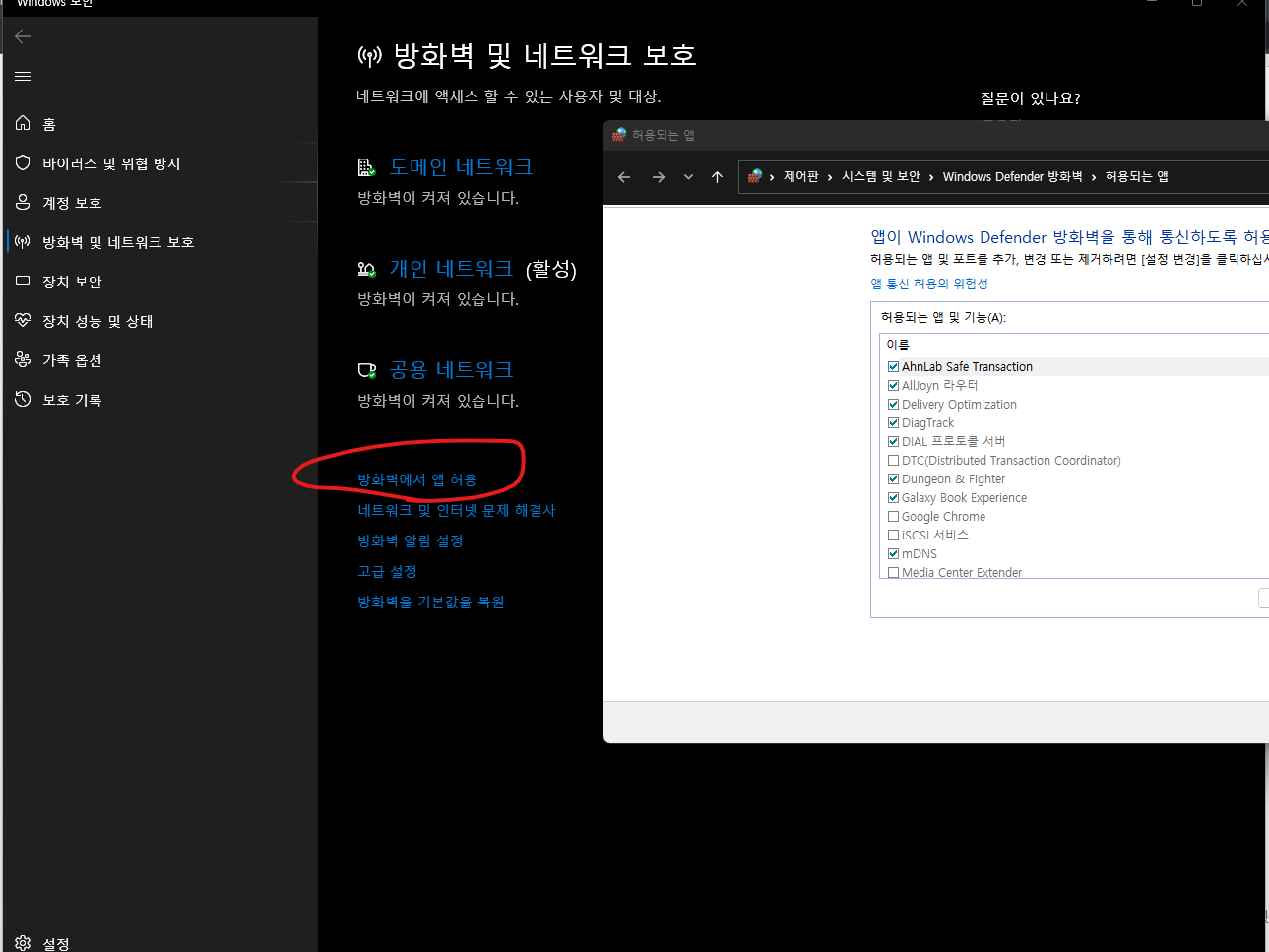Open 방화벽 알림 설정 link

(411, 540)
